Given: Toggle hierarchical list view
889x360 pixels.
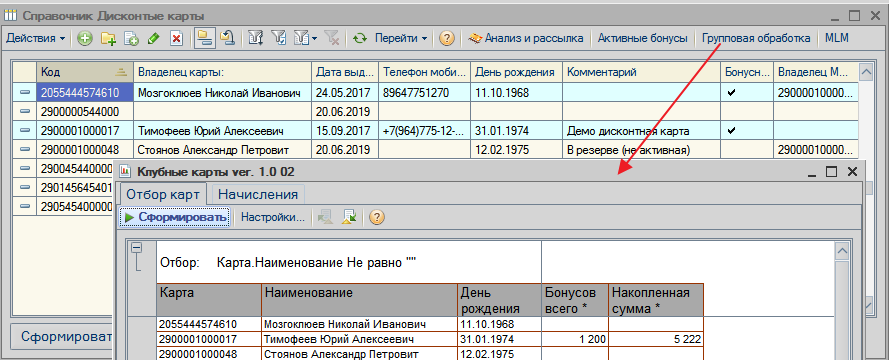Looking at the screenshot, I should (x=204, y=38).
